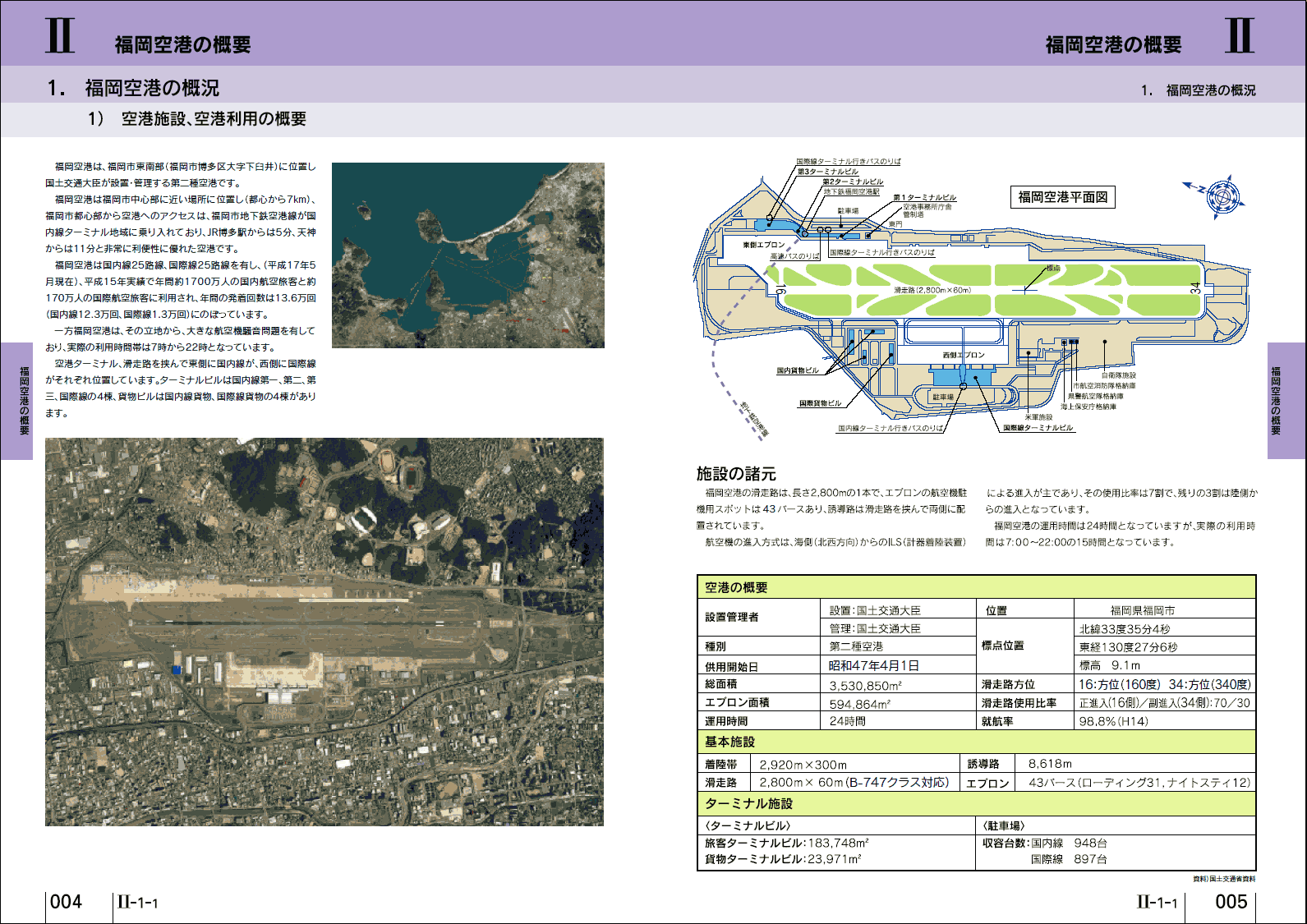Screen dimensions: 1307x924
Task: Click the 標点 marker label on the map
Action: click(1053, 269)
